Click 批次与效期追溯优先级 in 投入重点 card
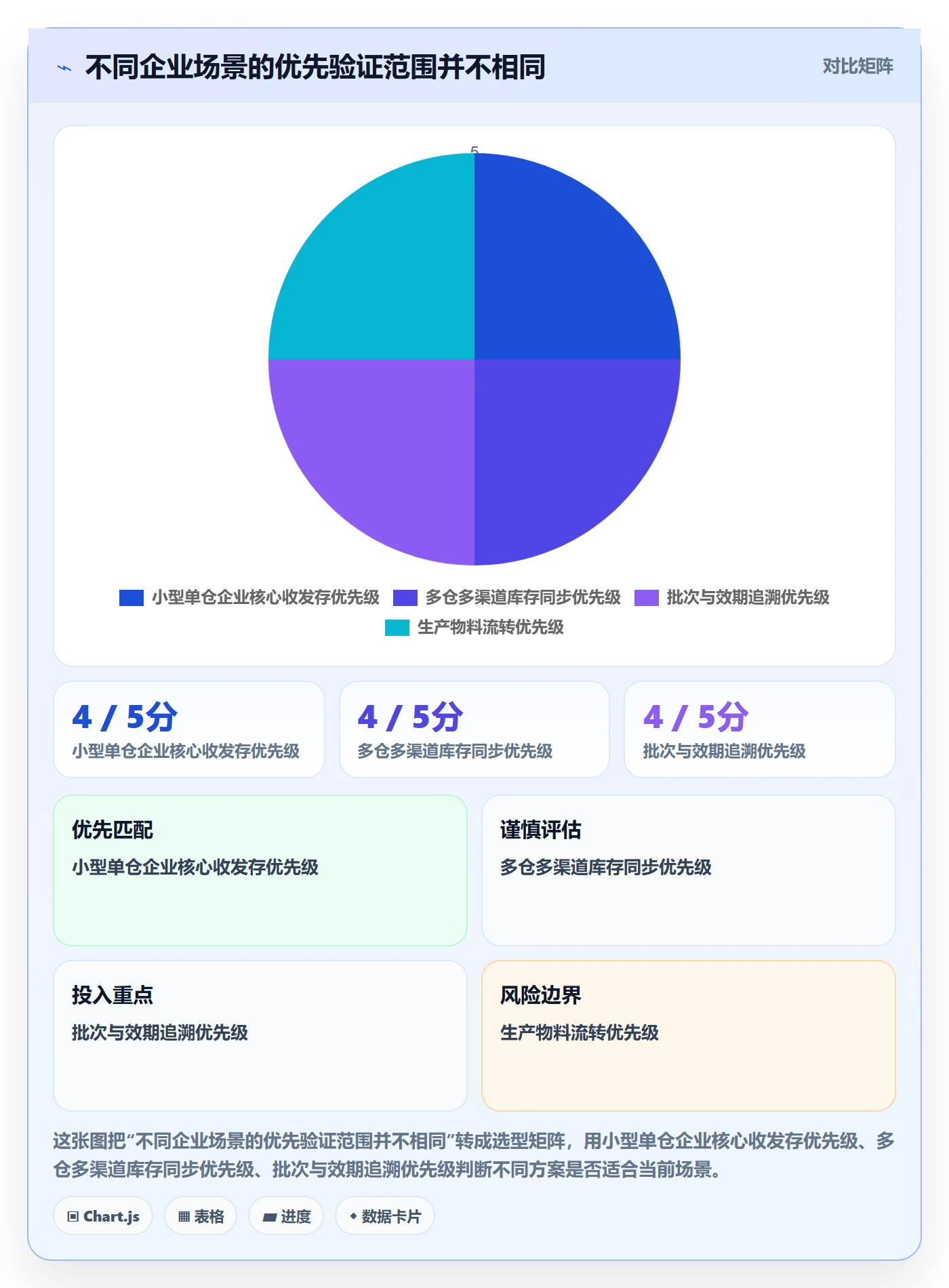This screenshot has height=1288, width=949. click(x=160, y=1032)
